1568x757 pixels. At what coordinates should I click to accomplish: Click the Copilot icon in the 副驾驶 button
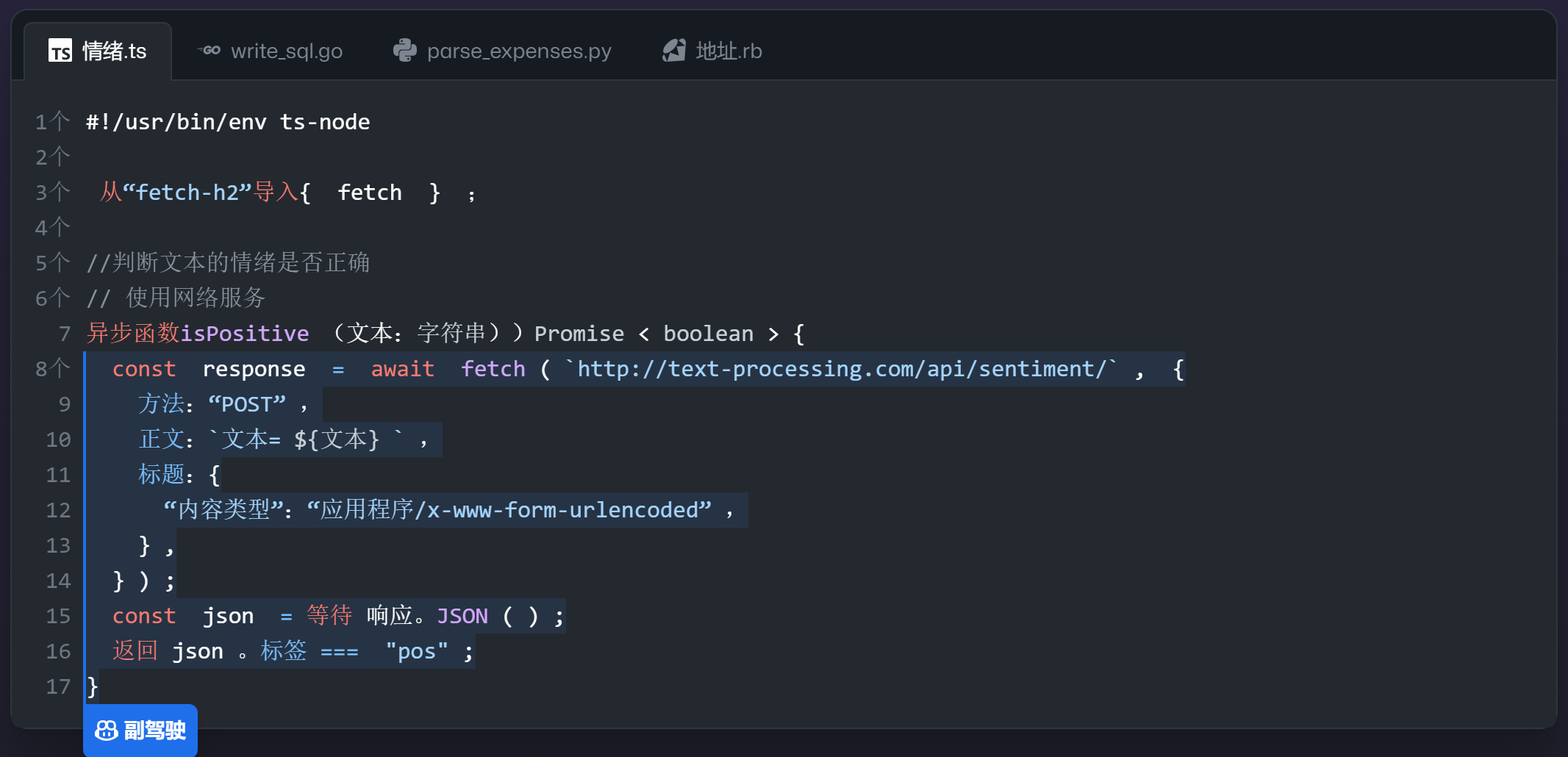[x=107, y=730]
